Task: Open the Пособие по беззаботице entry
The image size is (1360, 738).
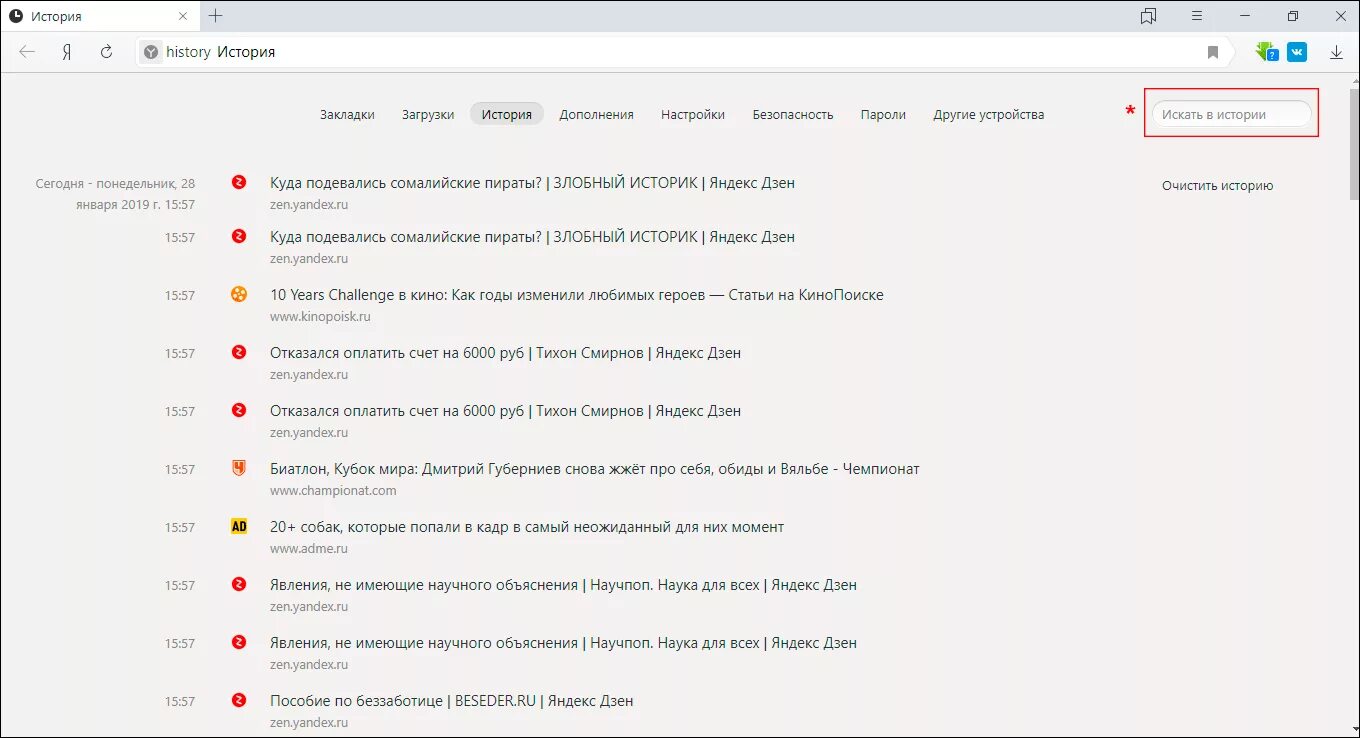Action: (452, 701)
